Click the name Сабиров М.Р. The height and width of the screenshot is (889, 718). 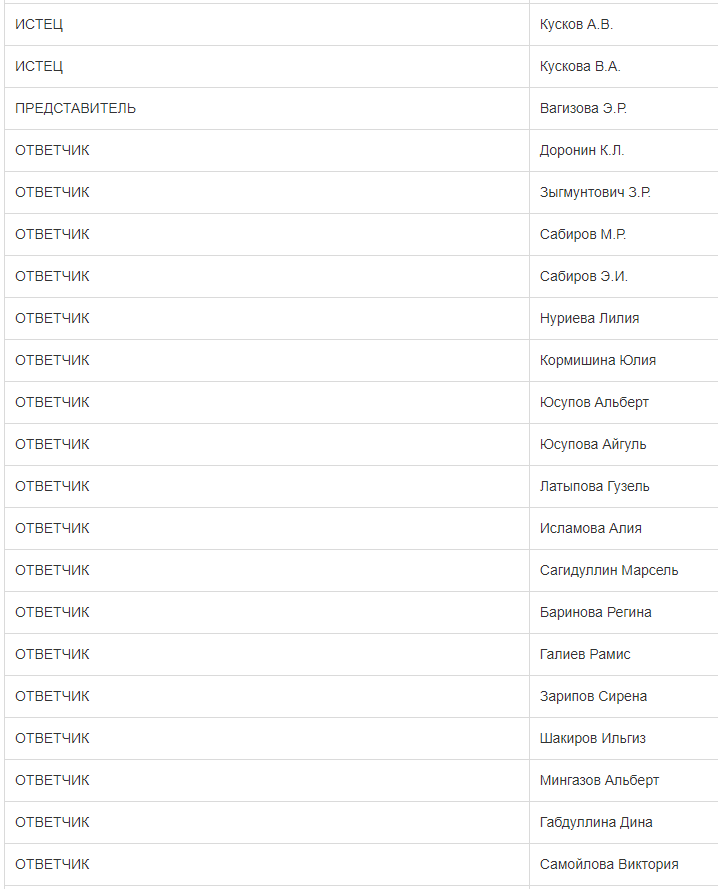(583, 234)
